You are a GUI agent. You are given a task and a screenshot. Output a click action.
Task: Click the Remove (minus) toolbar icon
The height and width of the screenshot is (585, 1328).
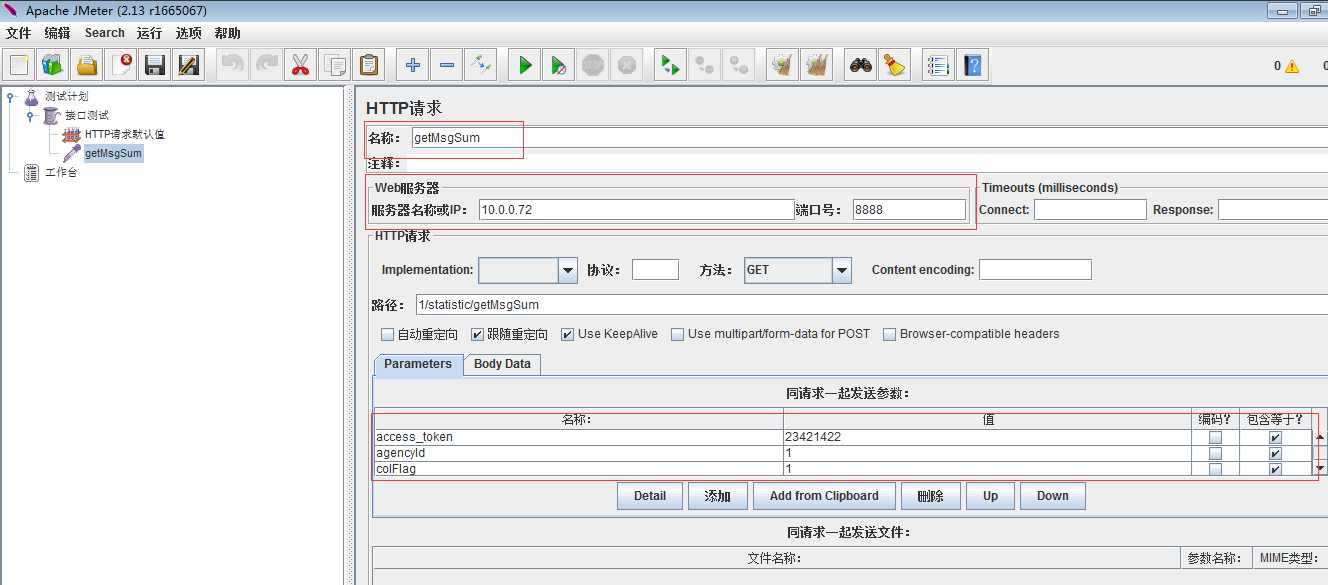447,66
